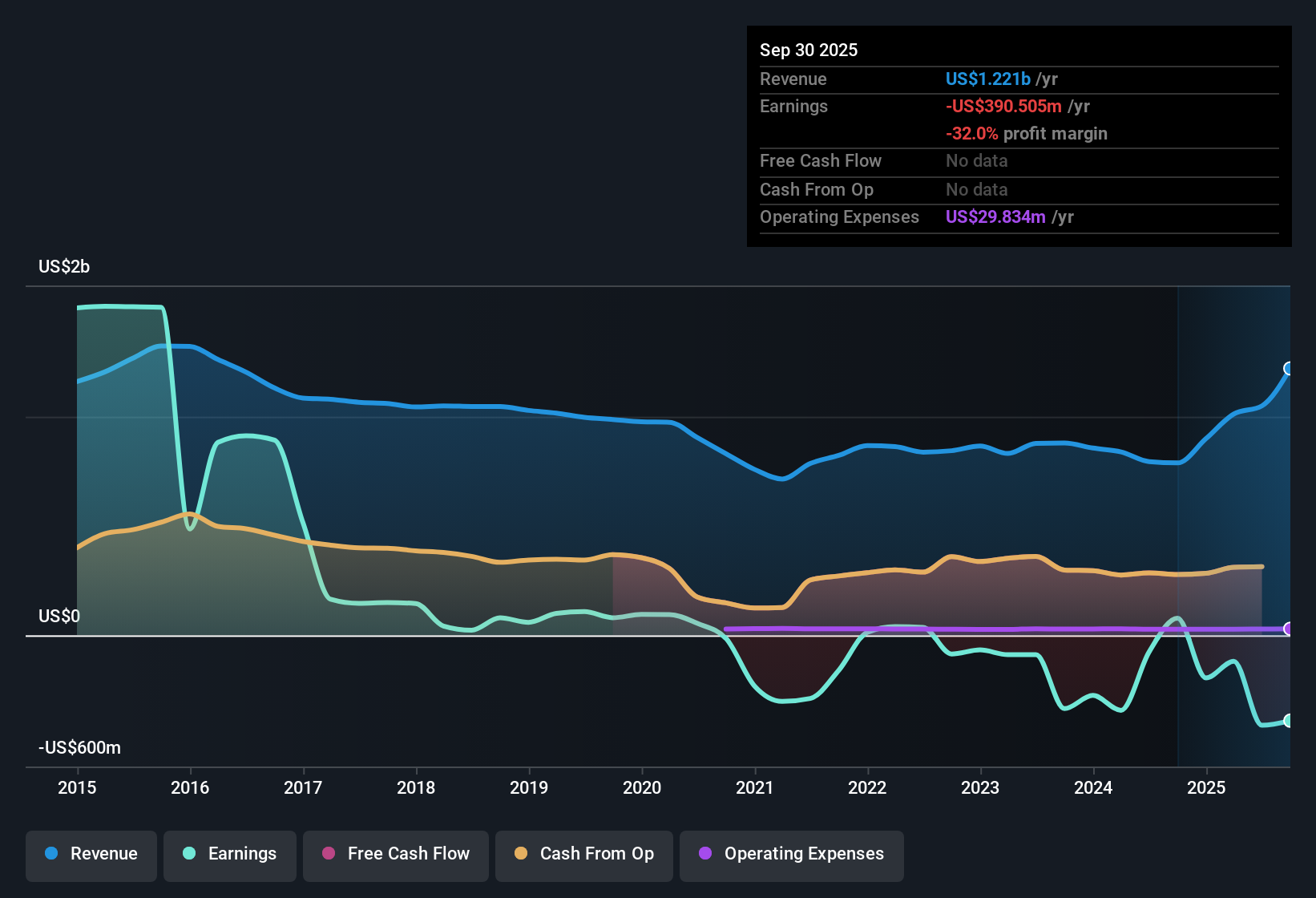
Task: Click the revenue line endpoint marker
Action: pos(1288,370)
